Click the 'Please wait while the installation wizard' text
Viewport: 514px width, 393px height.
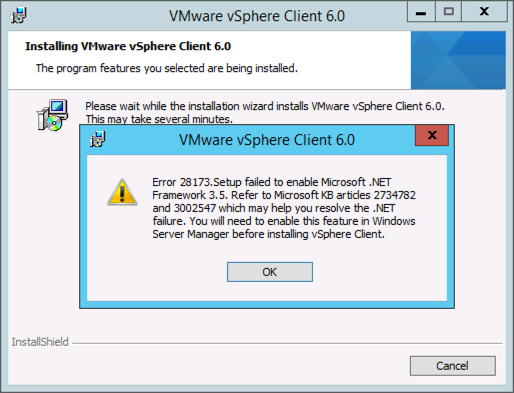click(x=265, y=106)
